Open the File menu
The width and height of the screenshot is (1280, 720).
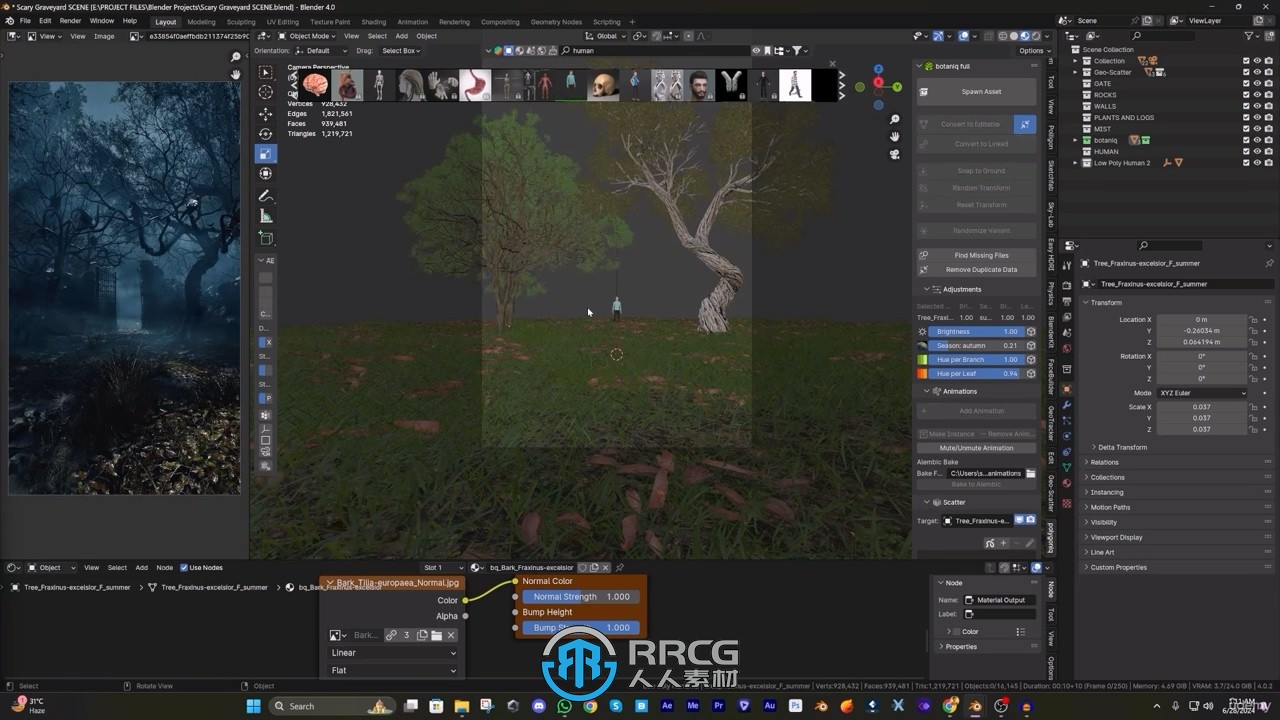click(25, 20)
